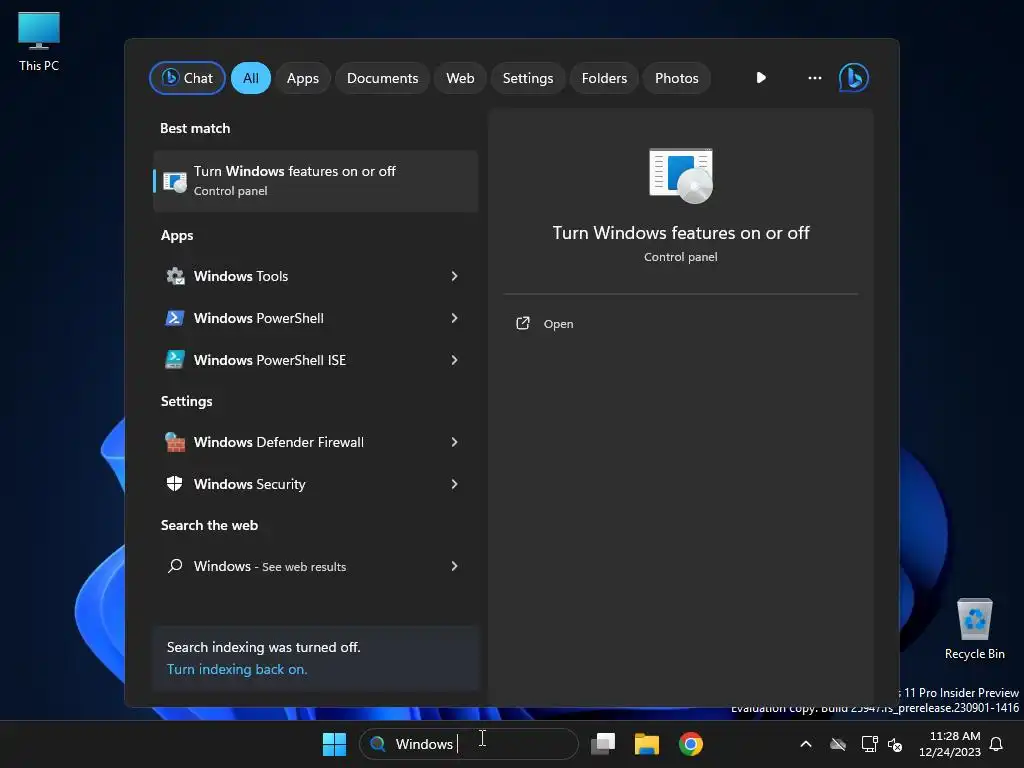
Task: Expand the Windows Defender Firewall chevron
Action: click(x=455, y=442)
